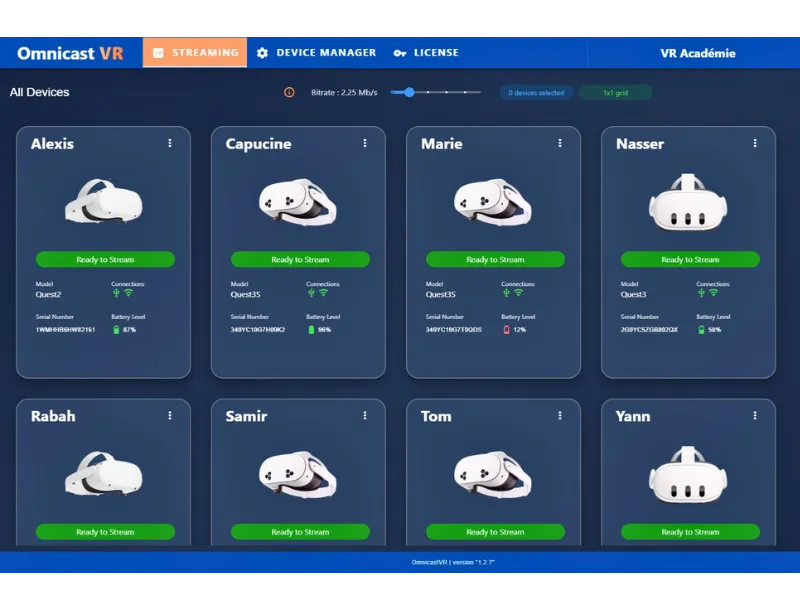Click the Omnicast VR logo

[70, 53]
